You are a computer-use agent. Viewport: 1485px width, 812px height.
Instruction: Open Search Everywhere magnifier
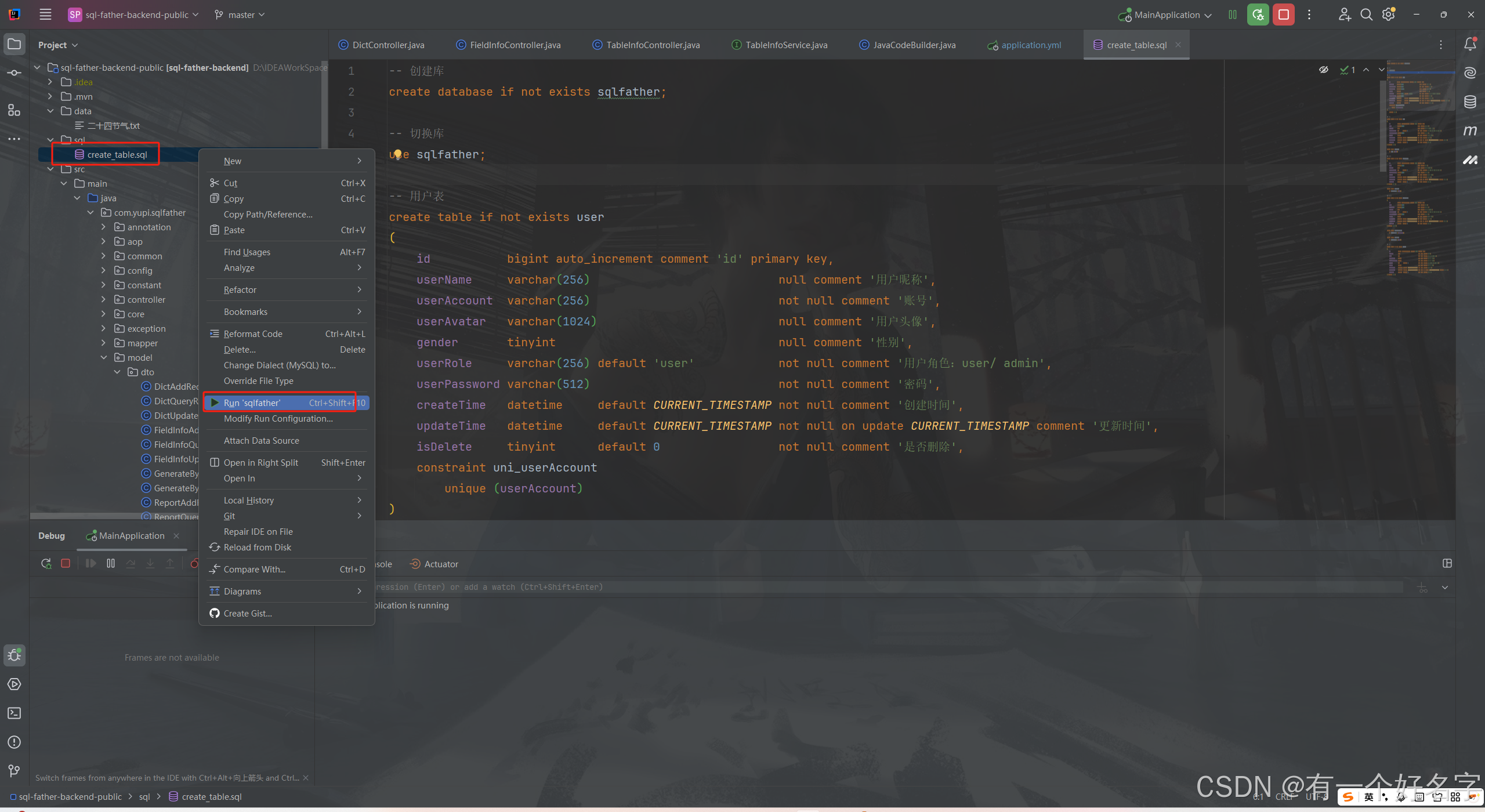click(x=1367, y=14)
